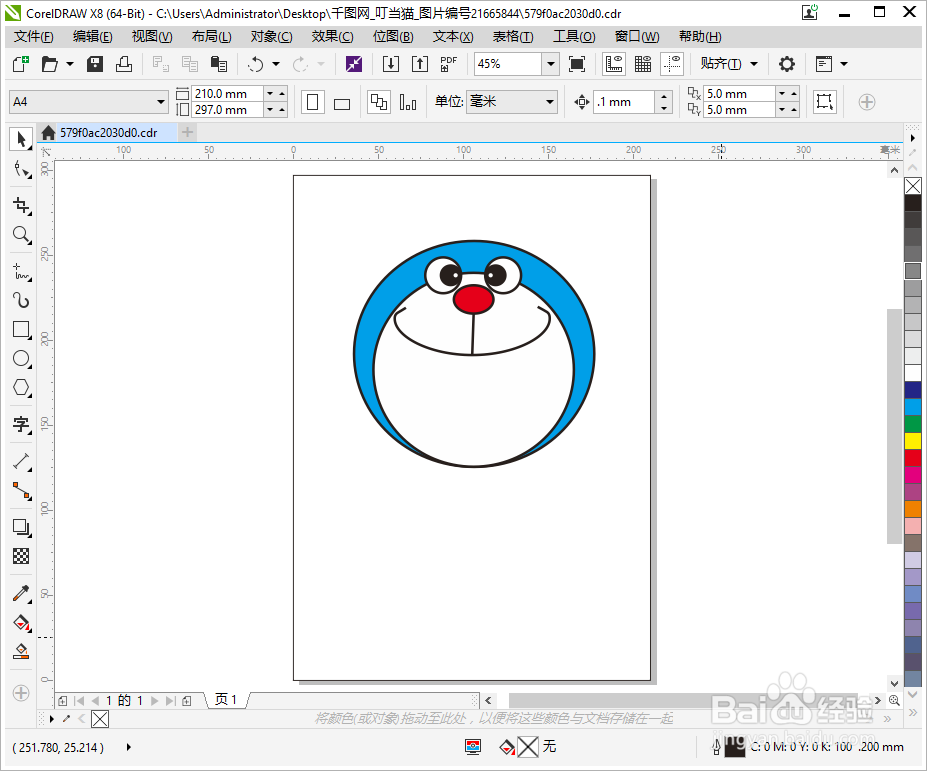This screenshot has height=771, width=927.
Task: Toggle Show guidelines button
Action: 672,64
